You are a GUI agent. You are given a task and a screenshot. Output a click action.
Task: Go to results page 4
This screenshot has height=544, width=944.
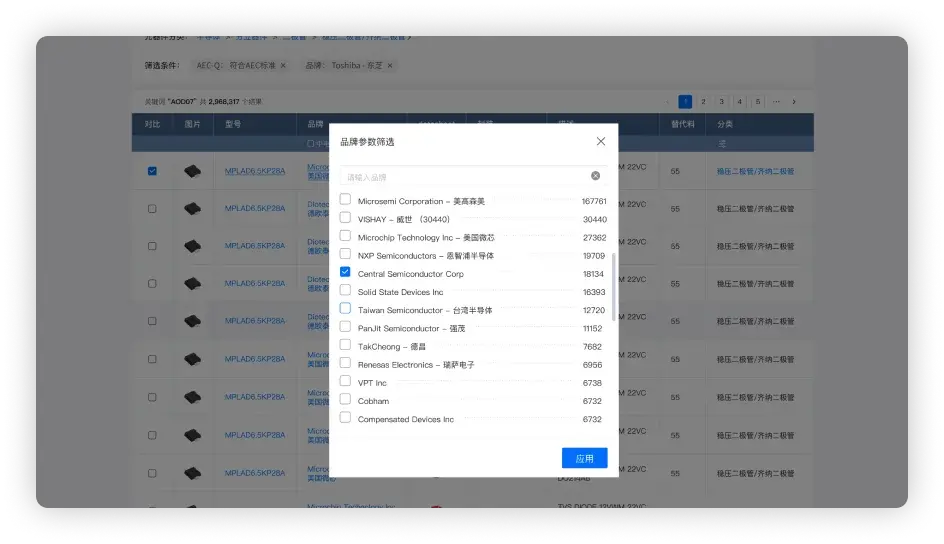tap(739, 102)
